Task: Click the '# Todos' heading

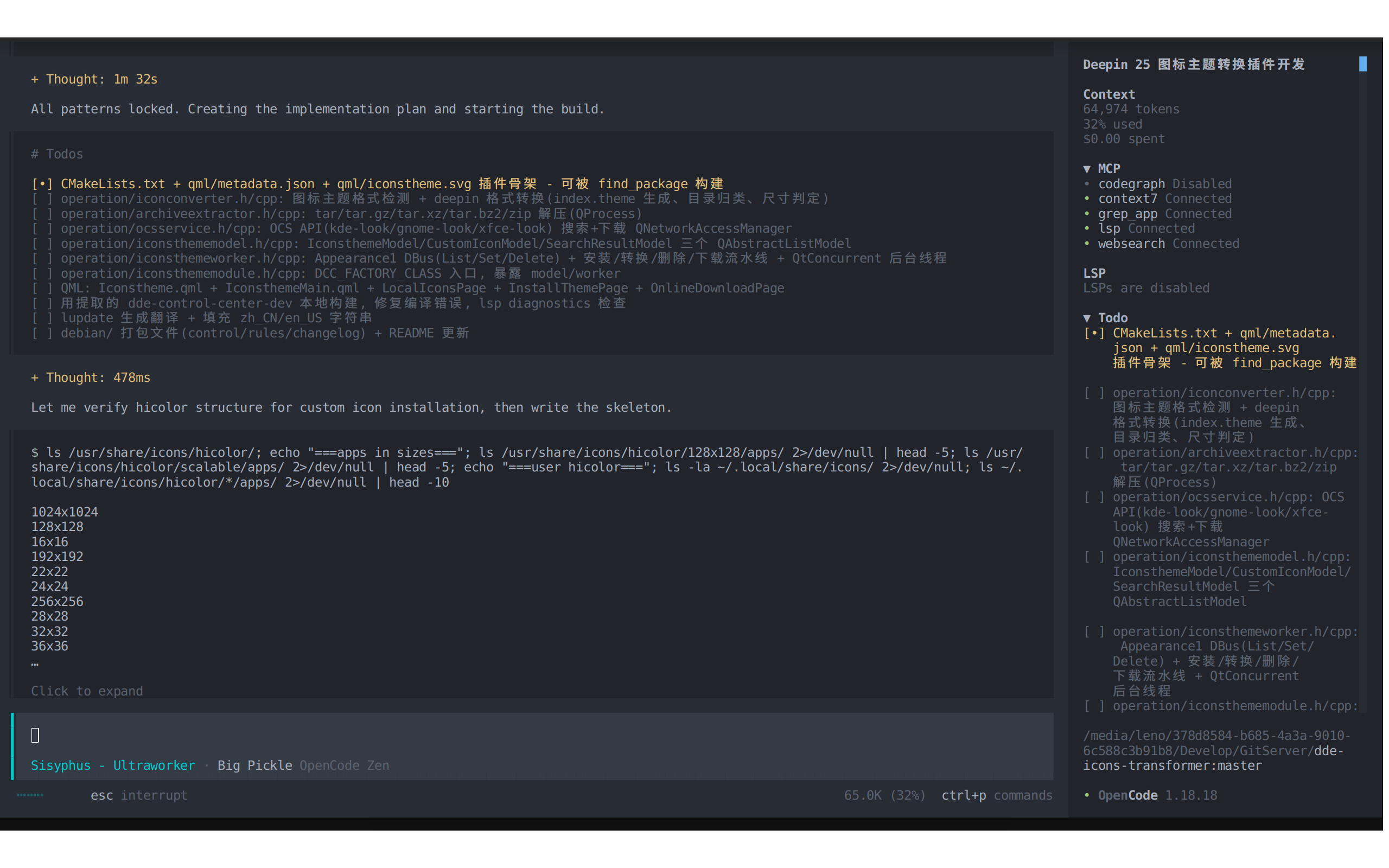Action: 57,154
